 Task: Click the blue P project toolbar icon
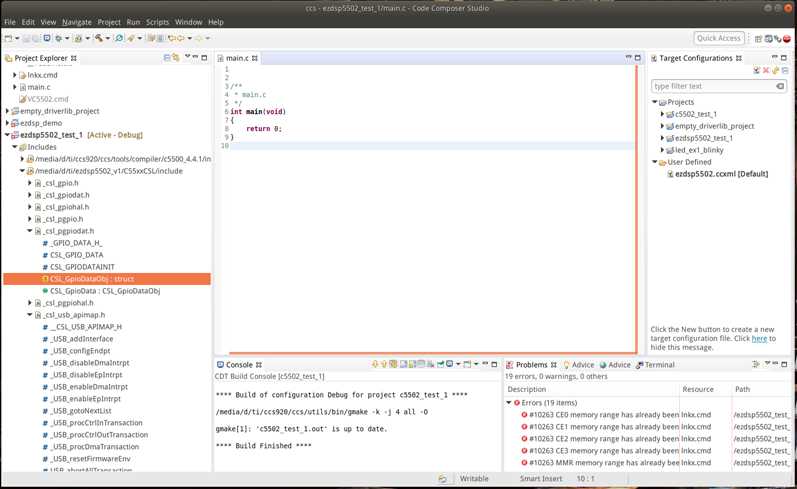tap(47, 38)
